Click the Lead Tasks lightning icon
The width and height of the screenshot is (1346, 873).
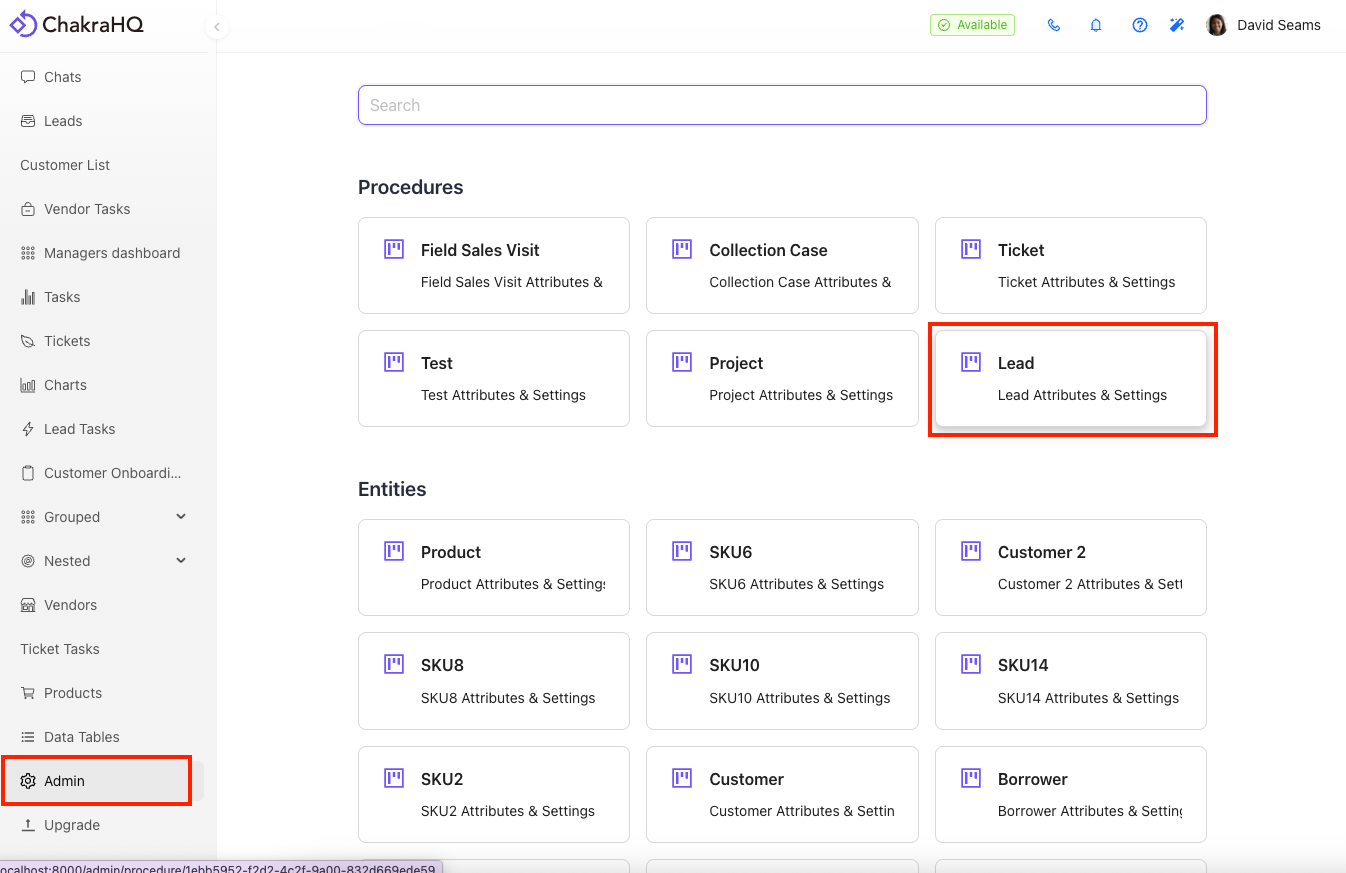tap(28, 429)
